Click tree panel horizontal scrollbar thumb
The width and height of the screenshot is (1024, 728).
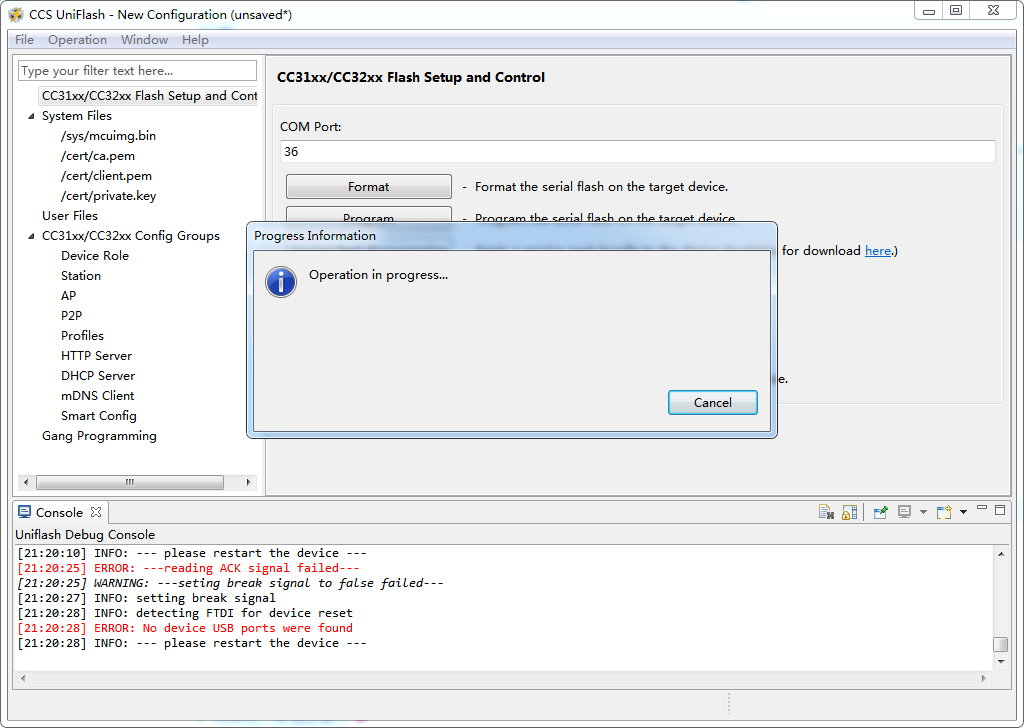pyautogui.click(x=130, y=483)
